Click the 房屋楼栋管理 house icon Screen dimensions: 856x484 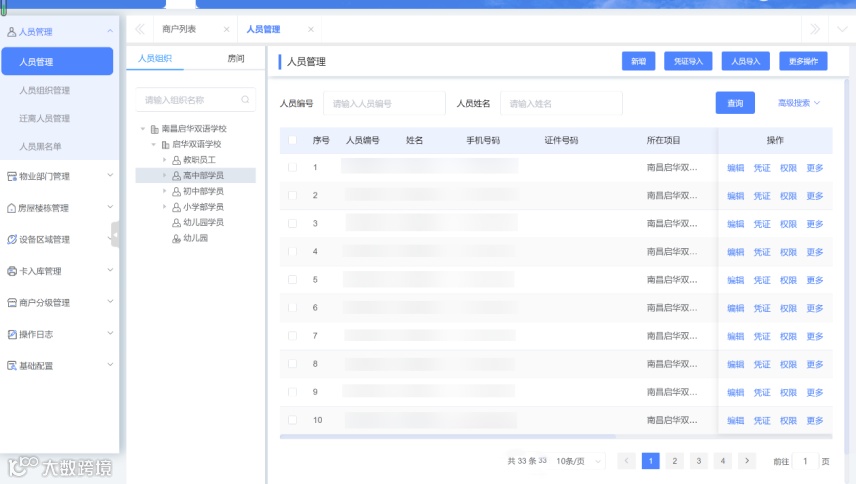click(x=11, y=208)
